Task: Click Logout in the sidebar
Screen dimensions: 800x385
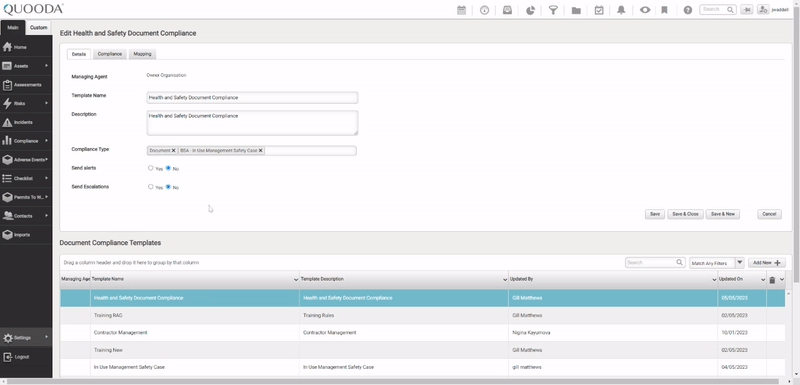Action: click(x=26, y=357)
